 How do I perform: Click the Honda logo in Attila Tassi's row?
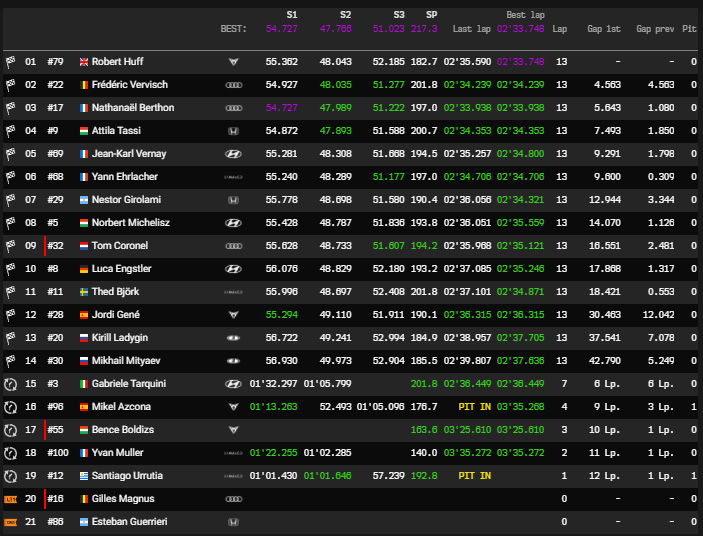(x=234, y=131)
